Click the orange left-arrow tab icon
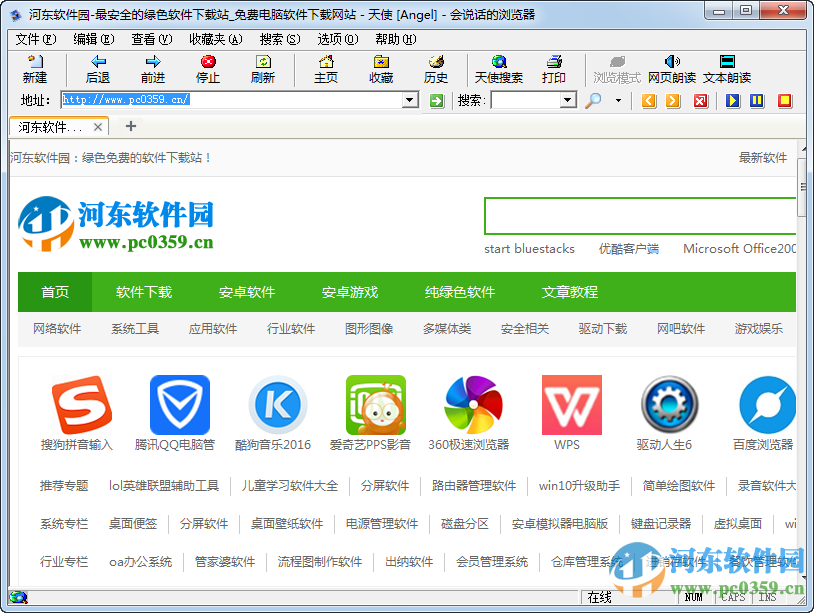 [649, 100]
